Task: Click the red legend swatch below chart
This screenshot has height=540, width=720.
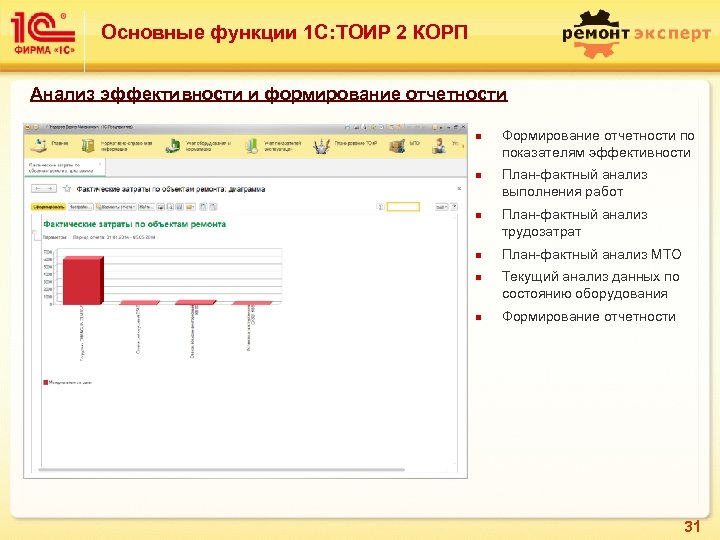Action: (45, 382)
